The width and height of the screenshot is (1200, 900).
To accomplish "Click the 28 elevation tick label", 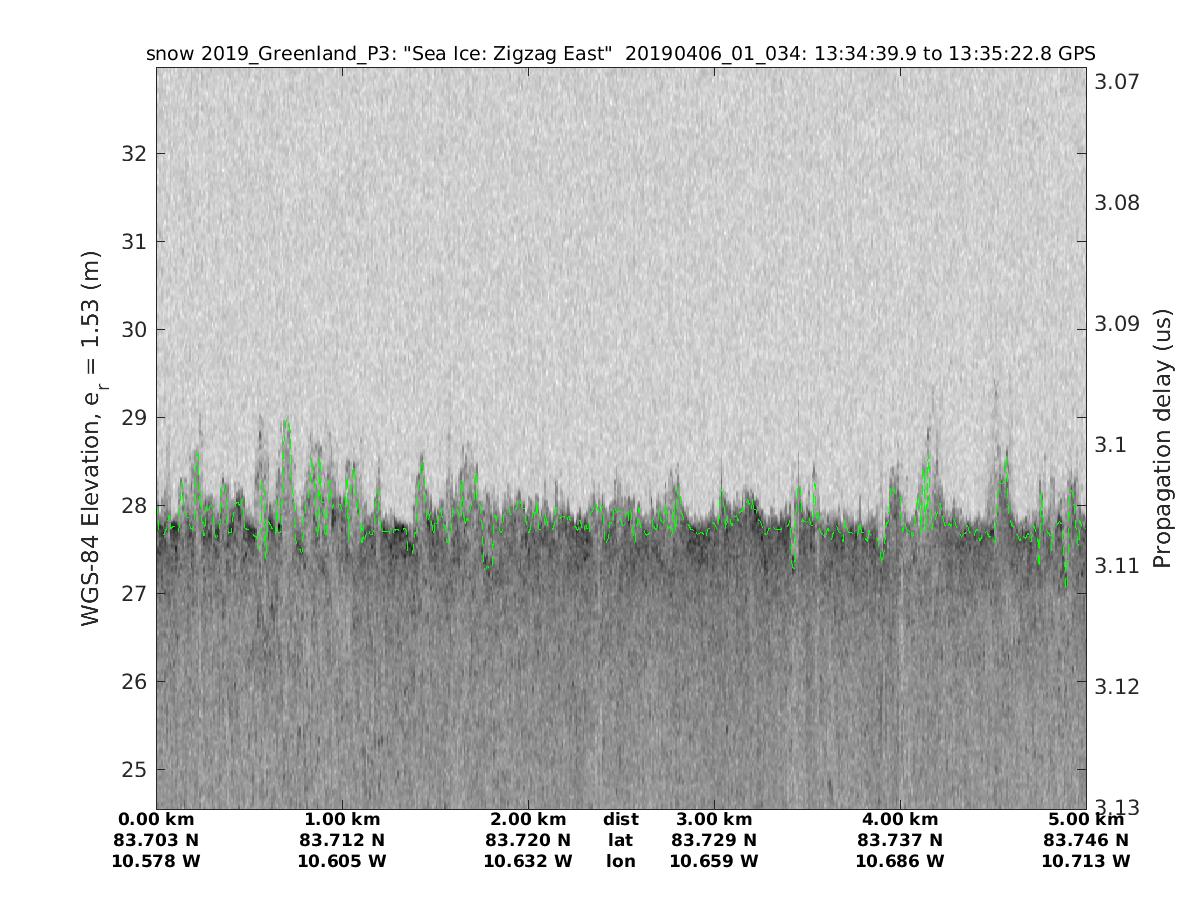I will coord(133,506).
